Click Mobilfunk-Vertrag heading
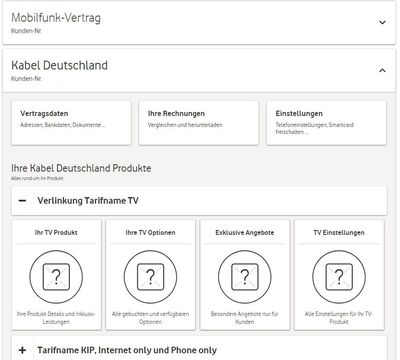The height and width of the screenshot is (360, 400). point(56,18)
